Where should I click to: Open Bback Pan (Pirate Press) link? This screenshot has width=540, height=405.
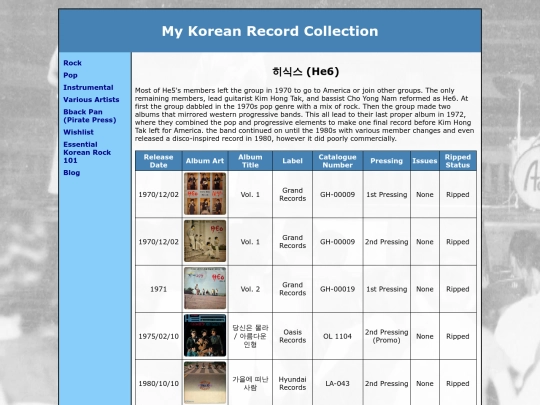[90, 116]
